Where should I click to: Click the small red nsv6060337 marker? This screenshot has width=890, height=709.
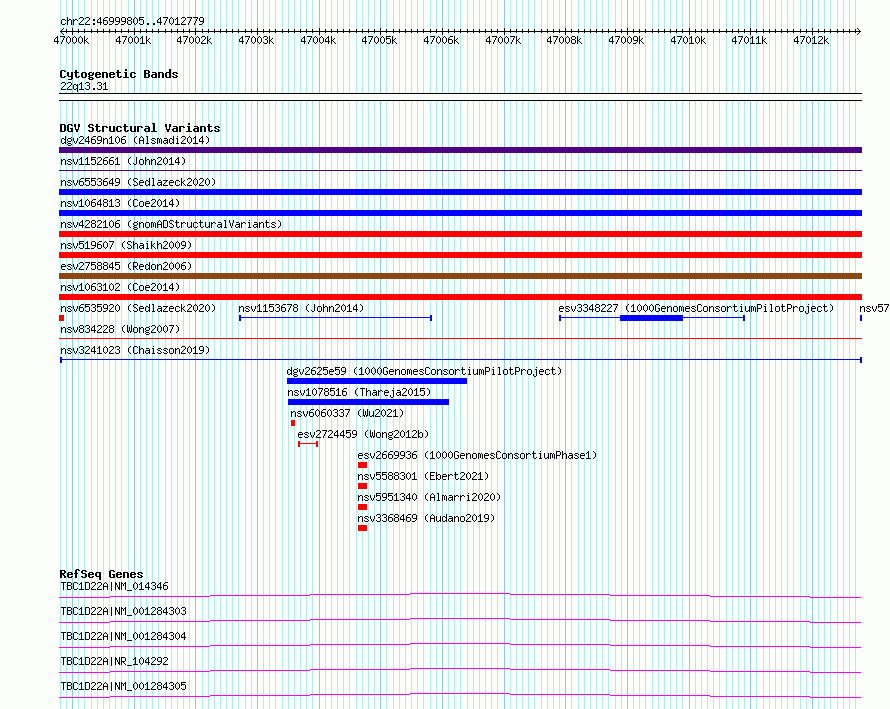pyautogui.click(x=293, y=423)
